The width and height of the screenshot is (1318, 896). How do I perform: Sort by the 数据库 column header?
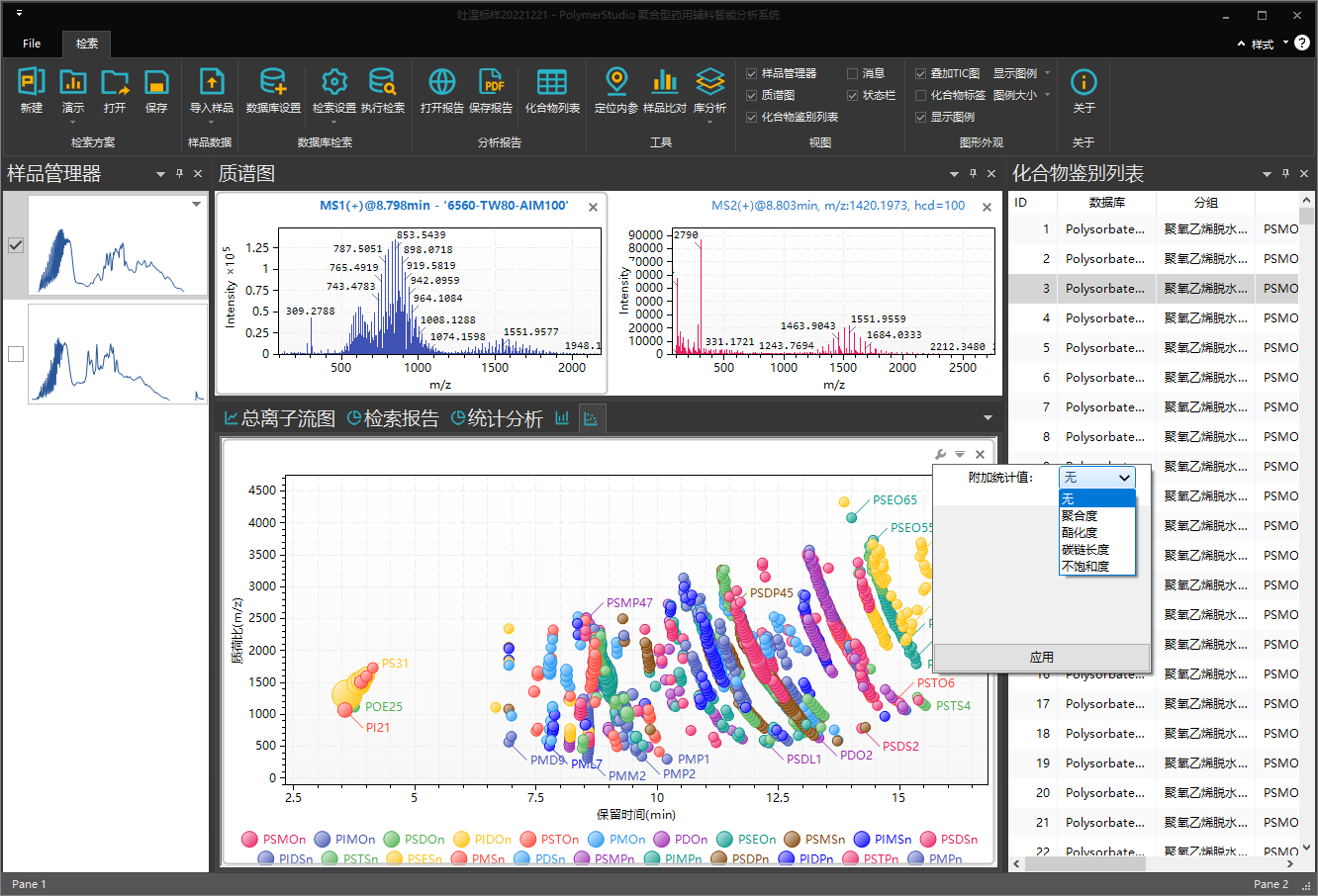(1106, 202)
